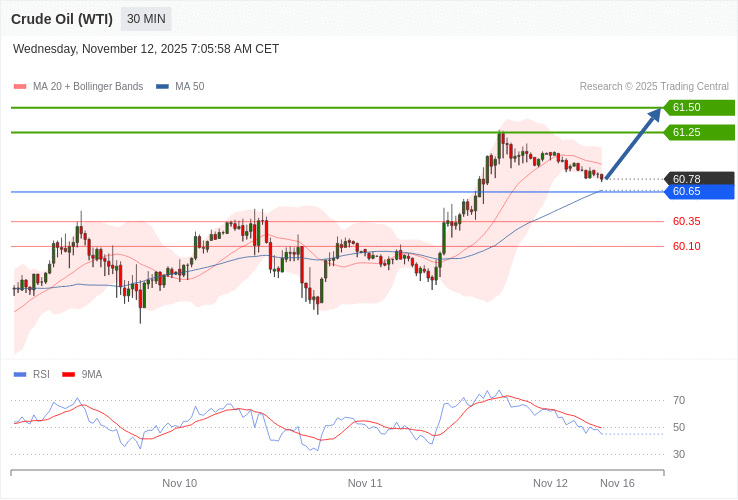This screenshot has width=738, height=500.
Task: Click the pink MA 20 Bollinger legend swatch
Action: (x=19, y=87)
